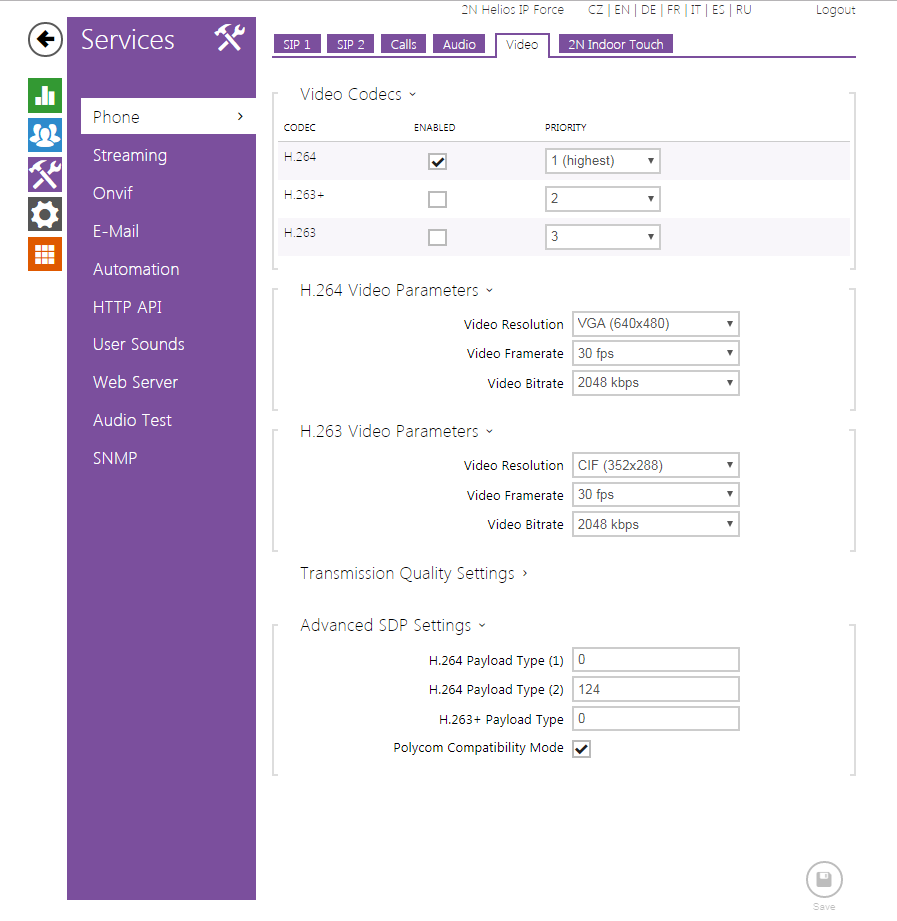The width and height of the screenshot is (897, 921).
Task: Enable the H.263+ codec checkbox
Action: [x=437, y=199]
